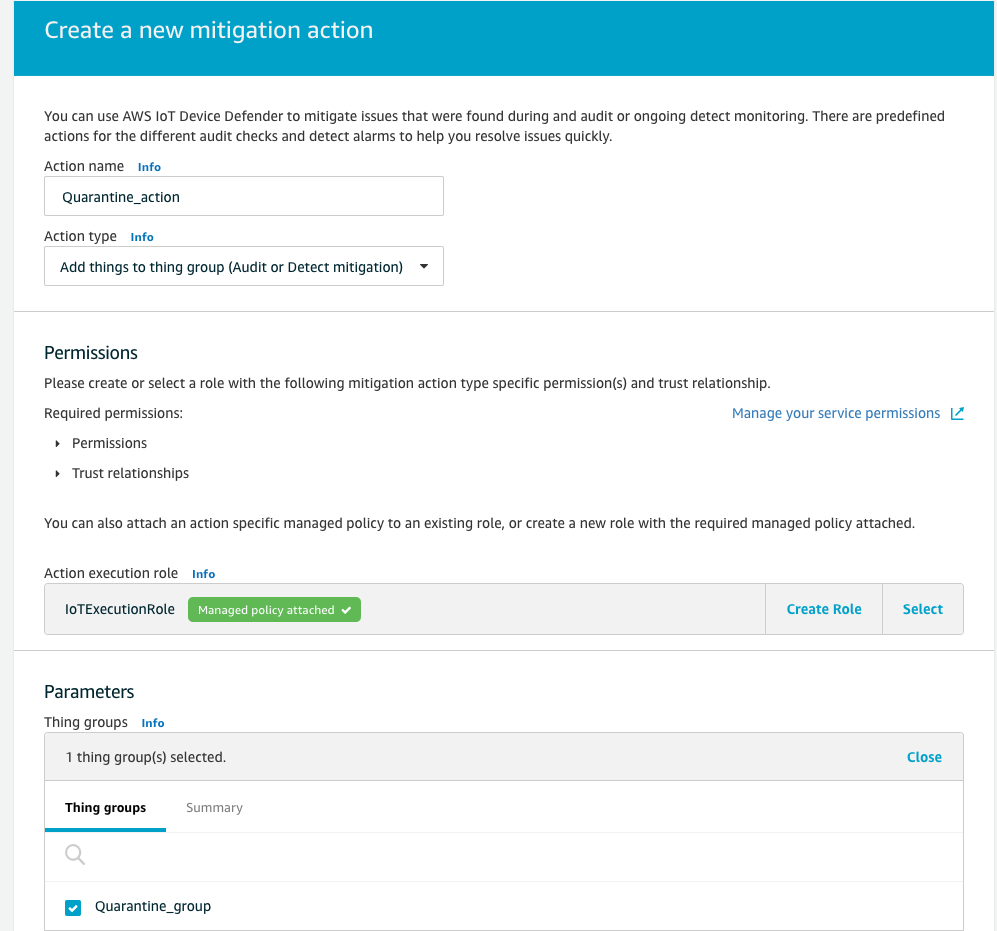Close the thing group selection panel
The width and height of the screenshot is (997, 931).
(923, 757)
